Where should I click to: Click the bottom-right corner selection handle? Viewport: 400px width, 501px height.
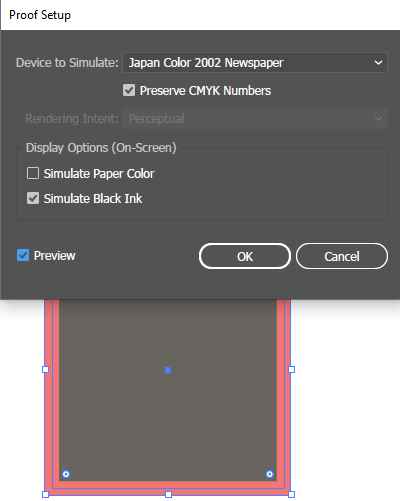coord(291,494)
